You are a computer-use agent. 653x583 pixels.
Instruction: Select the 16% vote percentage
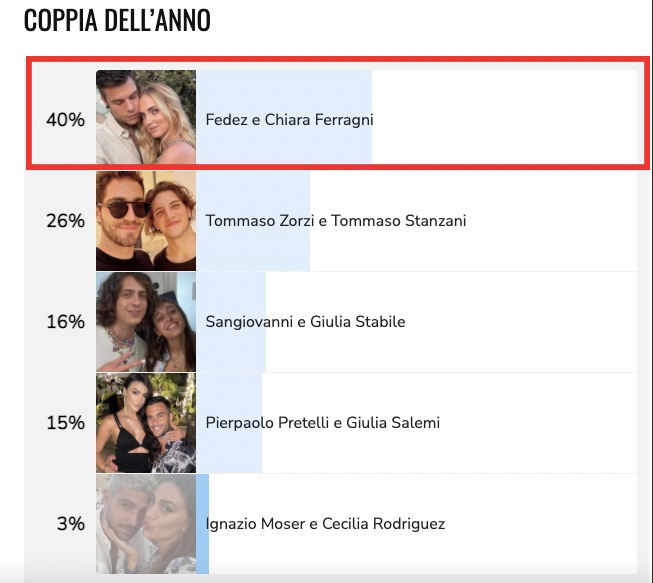click(65, 322)
